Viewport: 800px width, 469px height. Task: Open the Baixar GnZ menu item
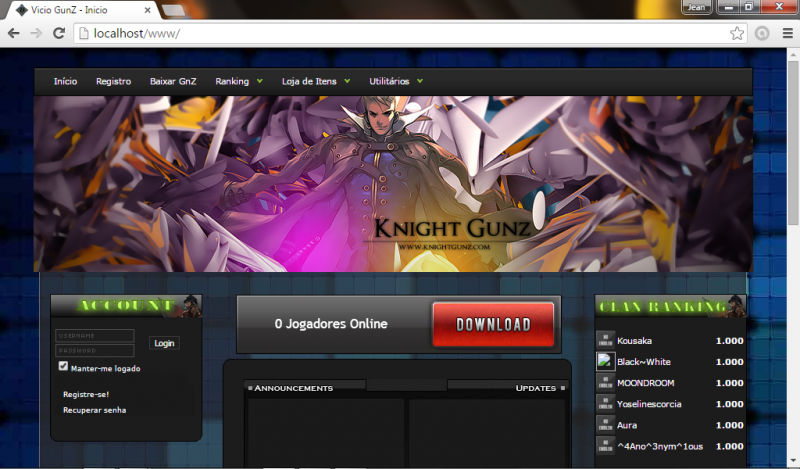173,81
